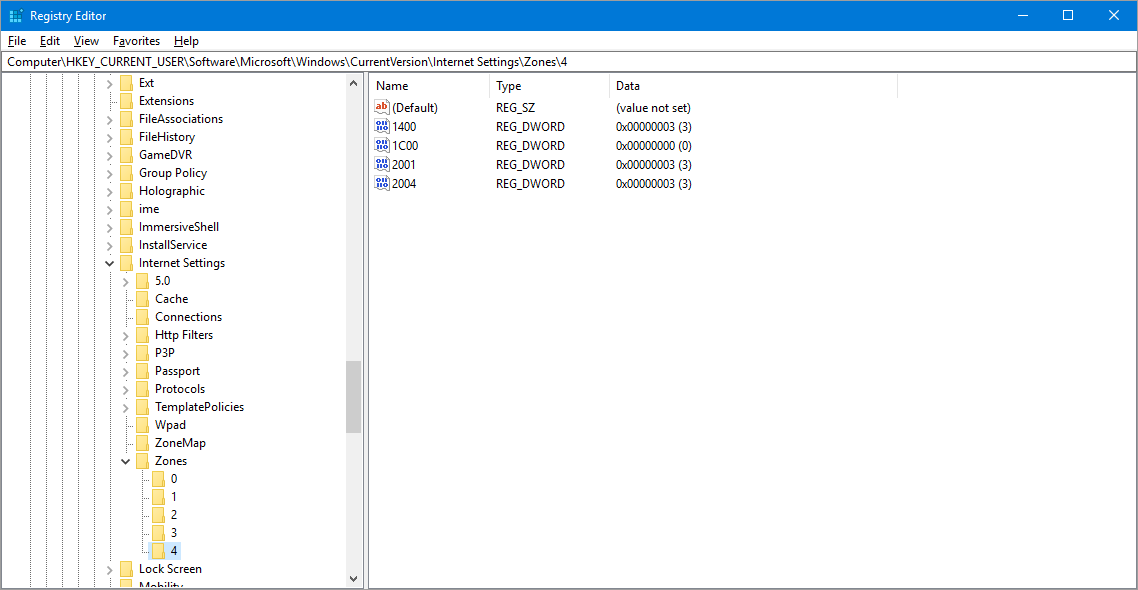1138x590 pixels.
Task: Click REG_SZ type of Default value
Action: (515, 107)
